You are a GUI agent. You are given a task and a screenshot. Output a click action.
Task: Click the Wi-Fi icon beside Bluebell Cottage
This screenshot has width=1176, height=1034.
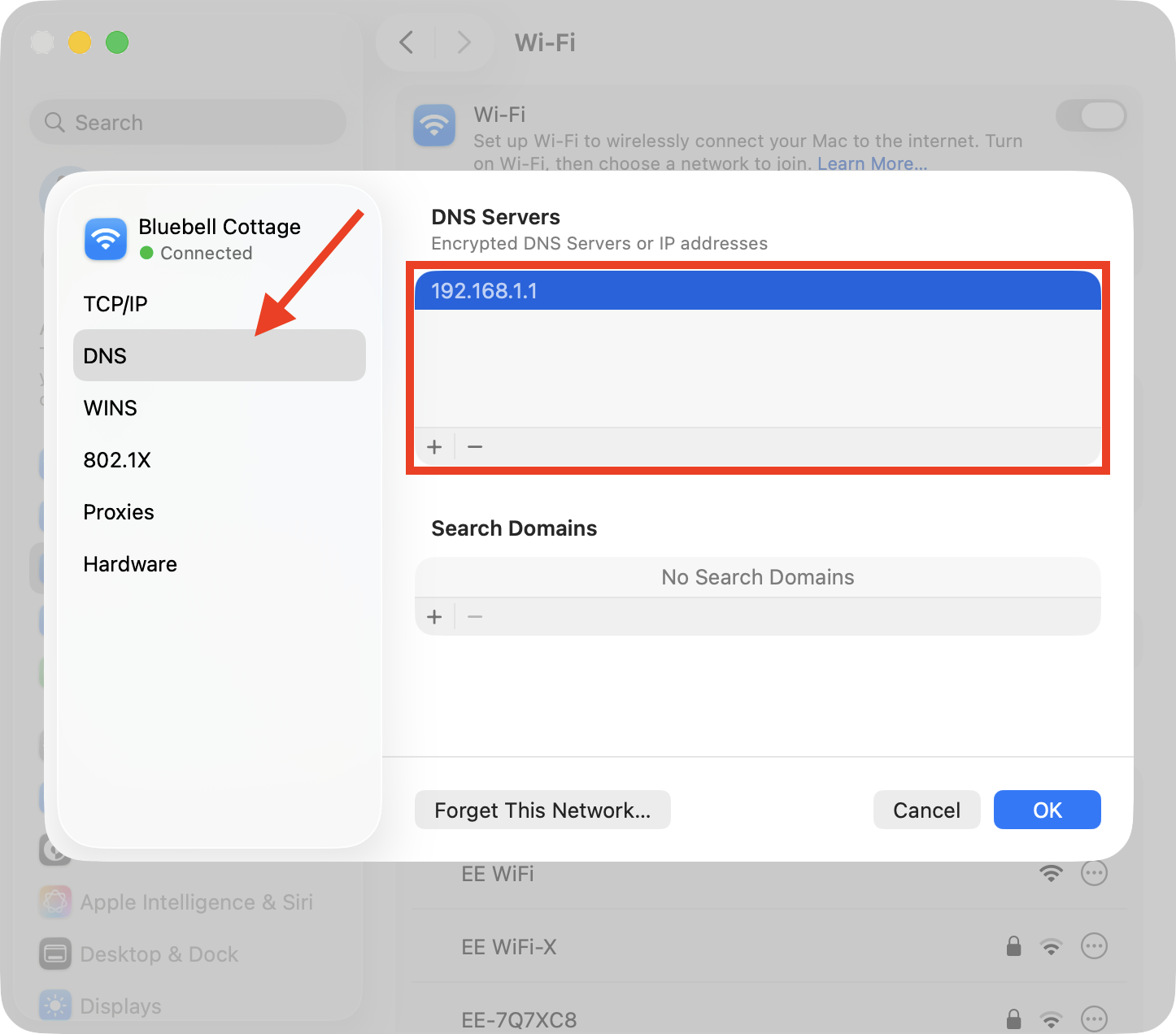(x=105, y=239)
